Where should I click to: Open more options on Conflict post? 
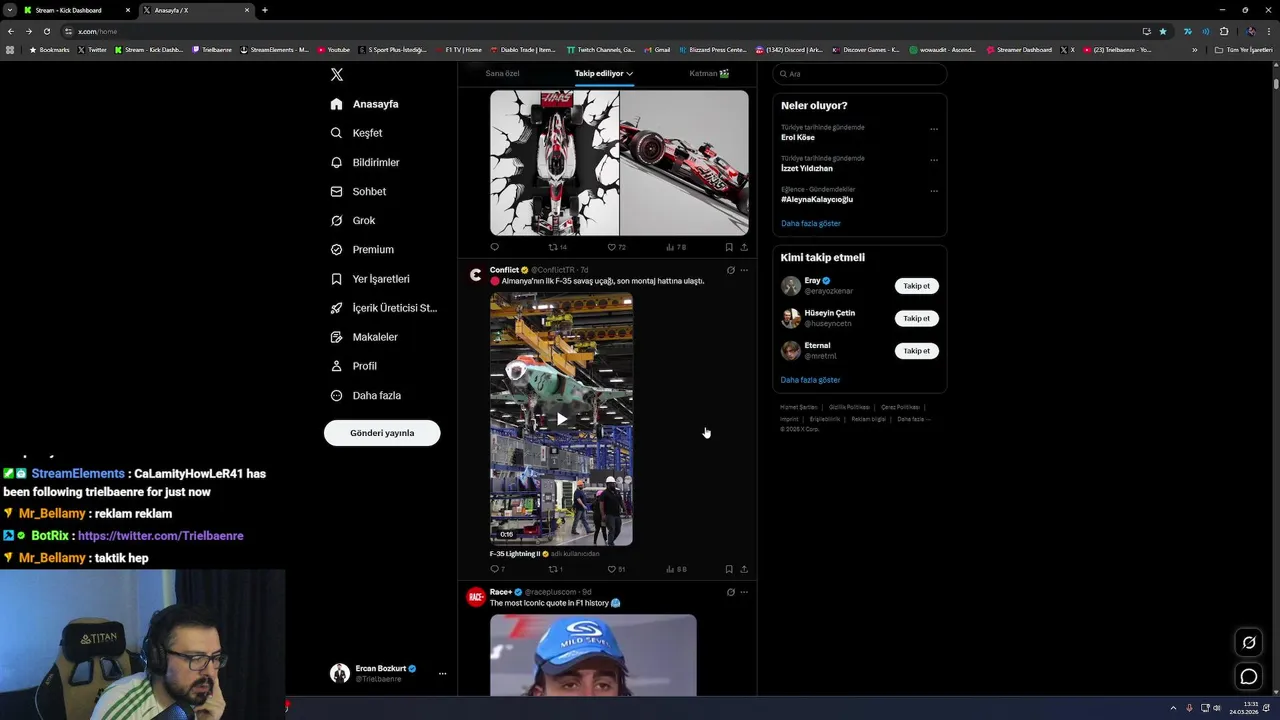point(744,270)
